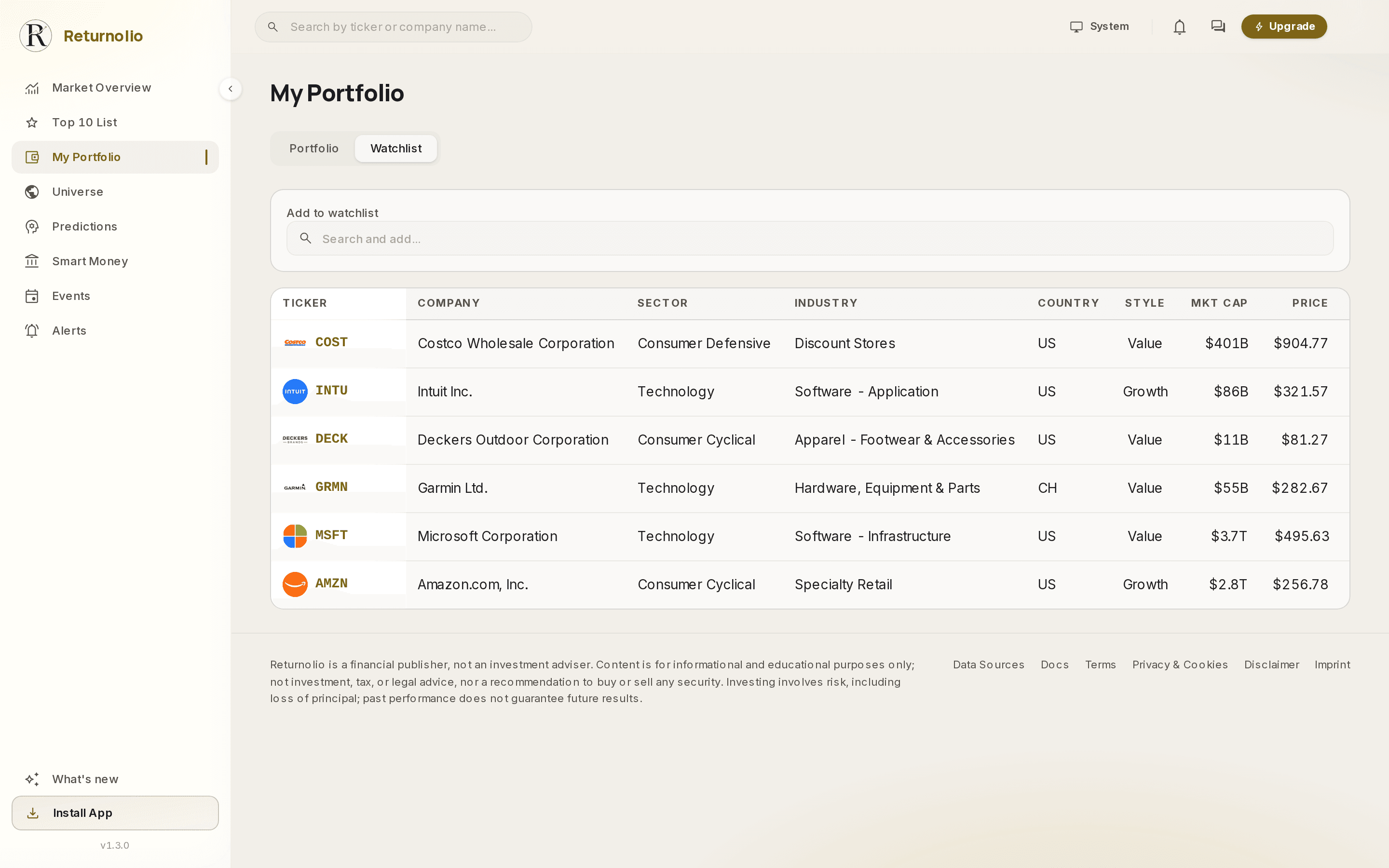Viewport: 1389px width, 868px height.
Task: Click Smart Money bank icon
Action: click(x=32, y=261)
